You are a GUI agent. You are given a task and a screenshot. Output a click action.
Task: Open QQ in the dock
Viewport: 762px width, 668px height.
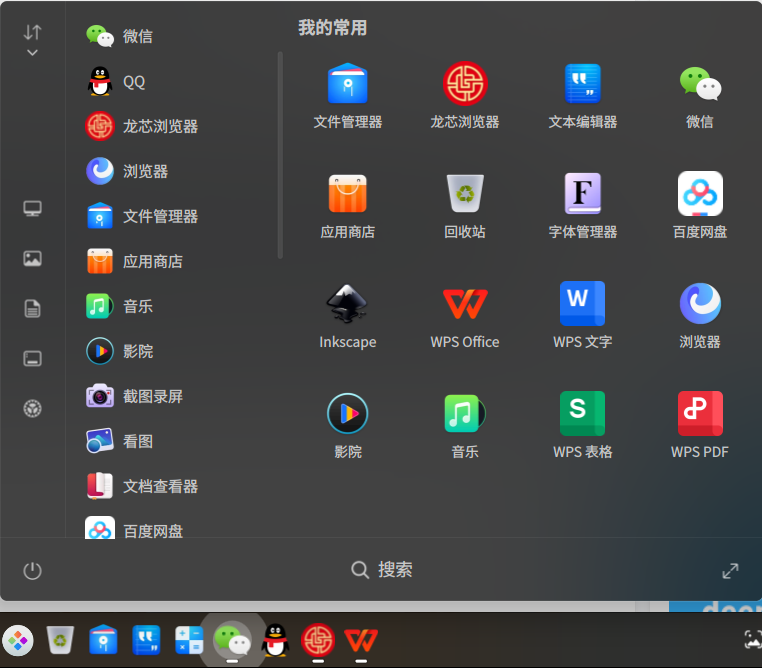(276, 640)
